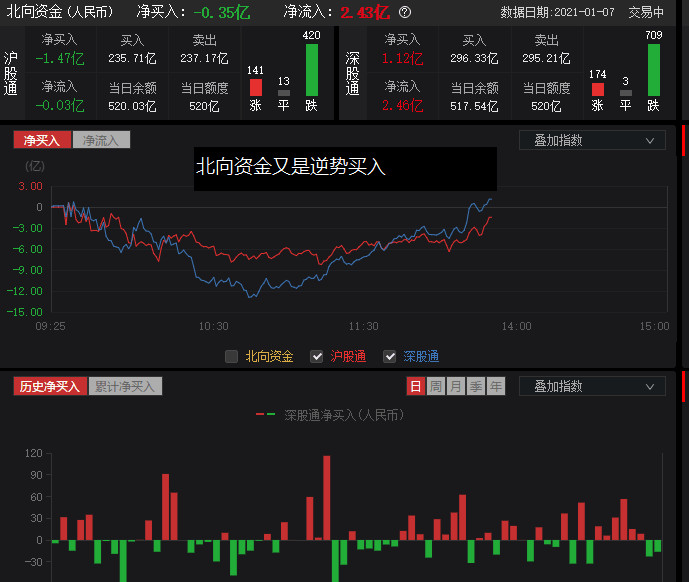Click the green 跌 bar in 沪股通 panel
Screen dimensions: 689x582
(311, 70)
